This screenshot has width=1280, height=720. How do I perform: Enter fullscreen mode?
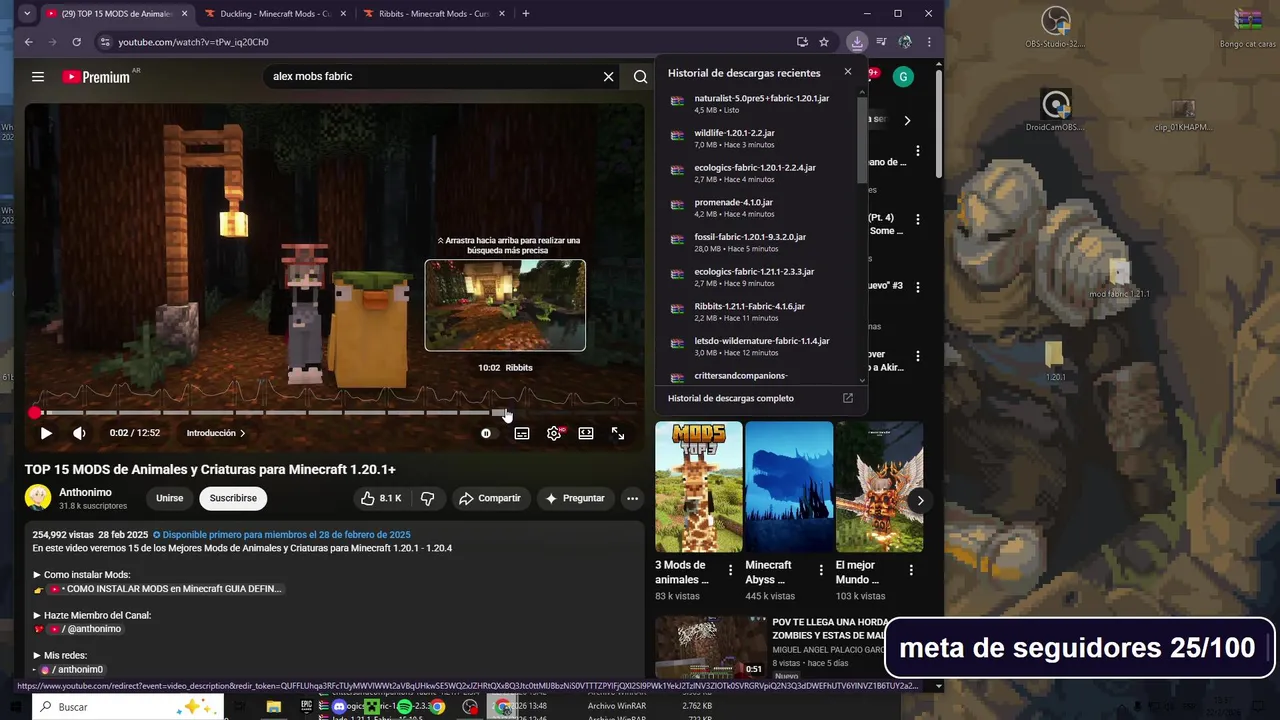[x=618, y=433]
